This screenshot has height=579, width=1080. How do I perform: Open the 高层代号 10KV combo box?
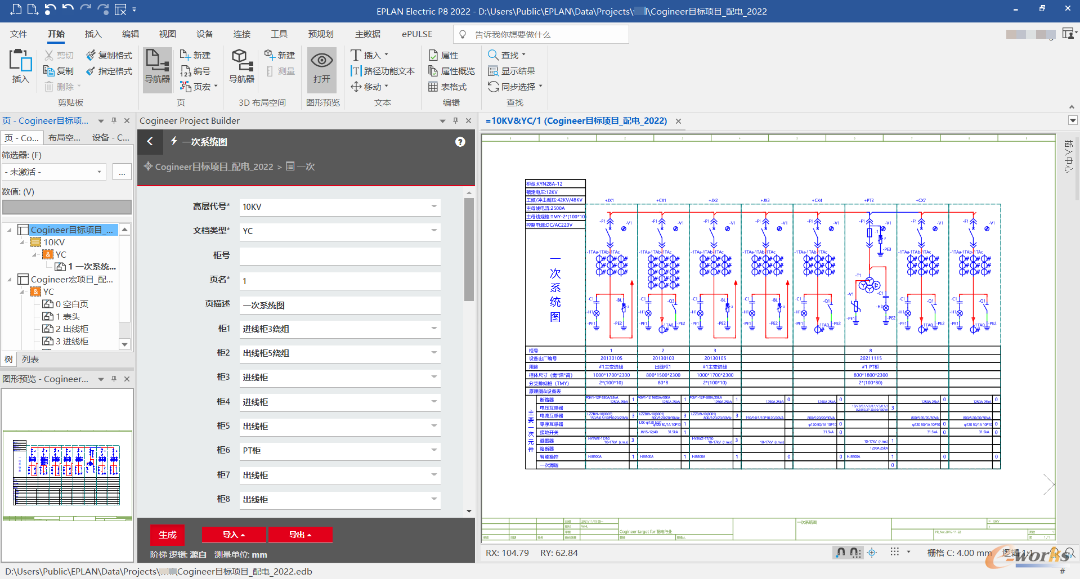coord(340,207)
